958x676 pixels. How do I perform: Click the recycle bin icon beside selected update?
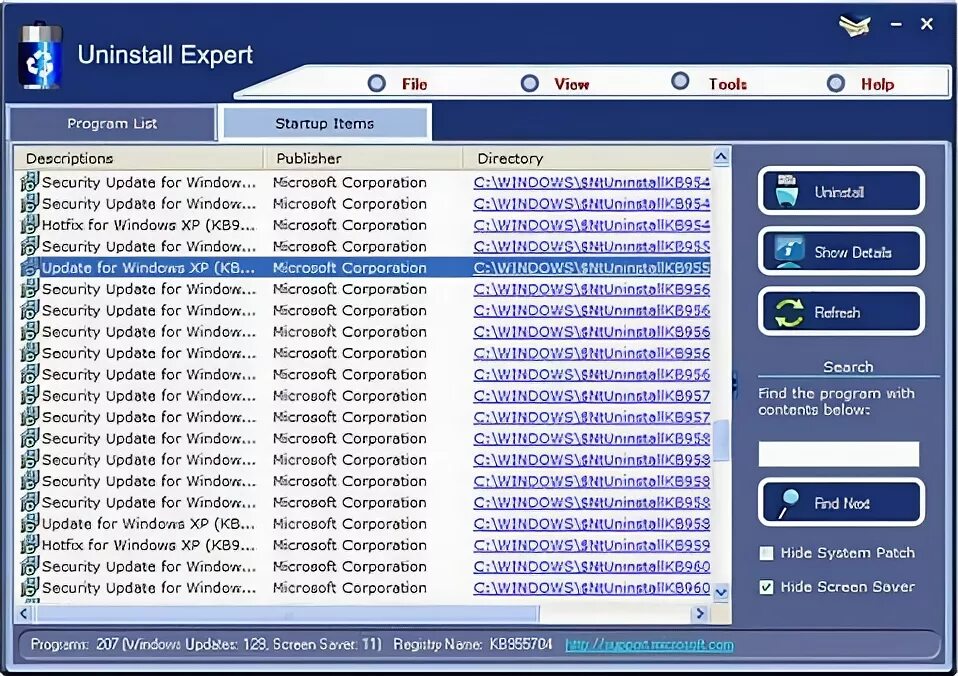coord(30,267)
